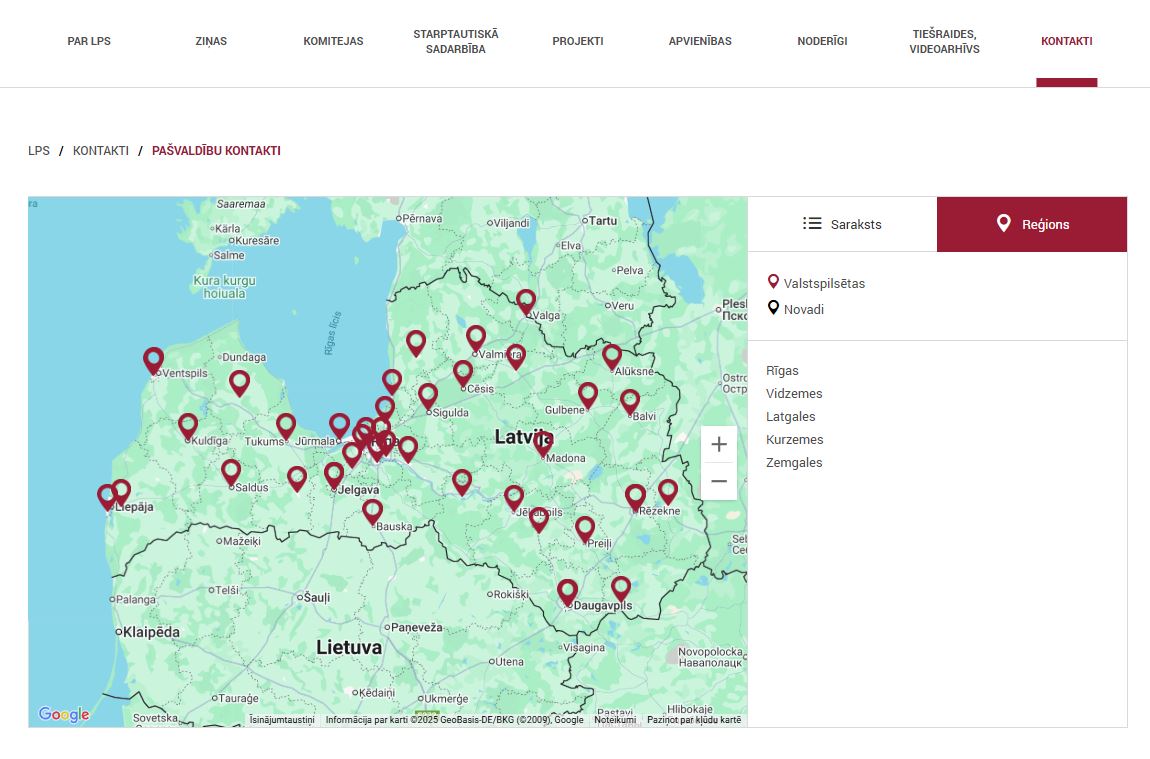Open the Google logo on map
The image size is (1150, 759).
64,714
